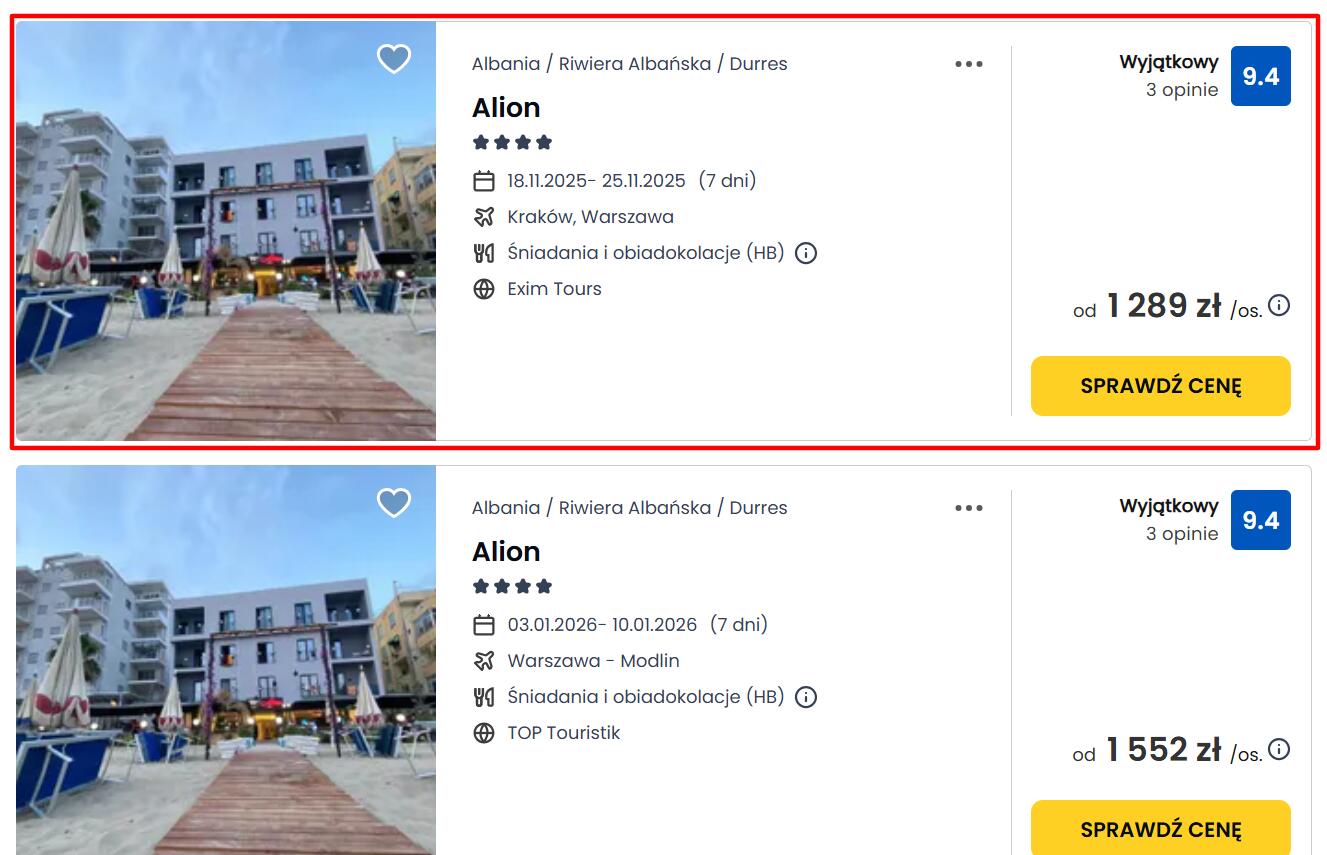The image size is (1327, 855).
Task: Favorite the second Alion offer with heart
Action: point(393,503)
